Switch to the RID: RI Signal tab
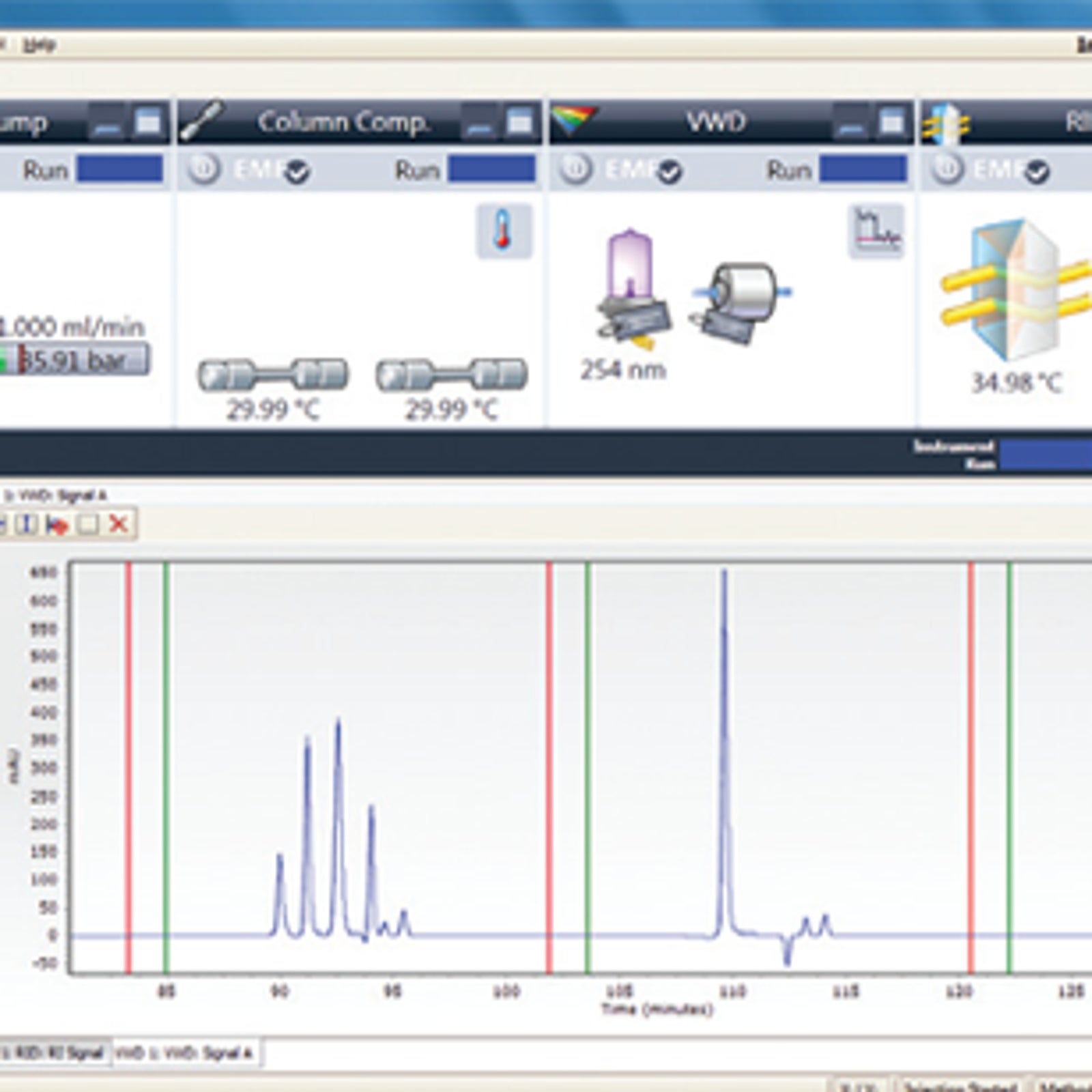Viewport: 1092px width, 1092px height. point(55,1053)
